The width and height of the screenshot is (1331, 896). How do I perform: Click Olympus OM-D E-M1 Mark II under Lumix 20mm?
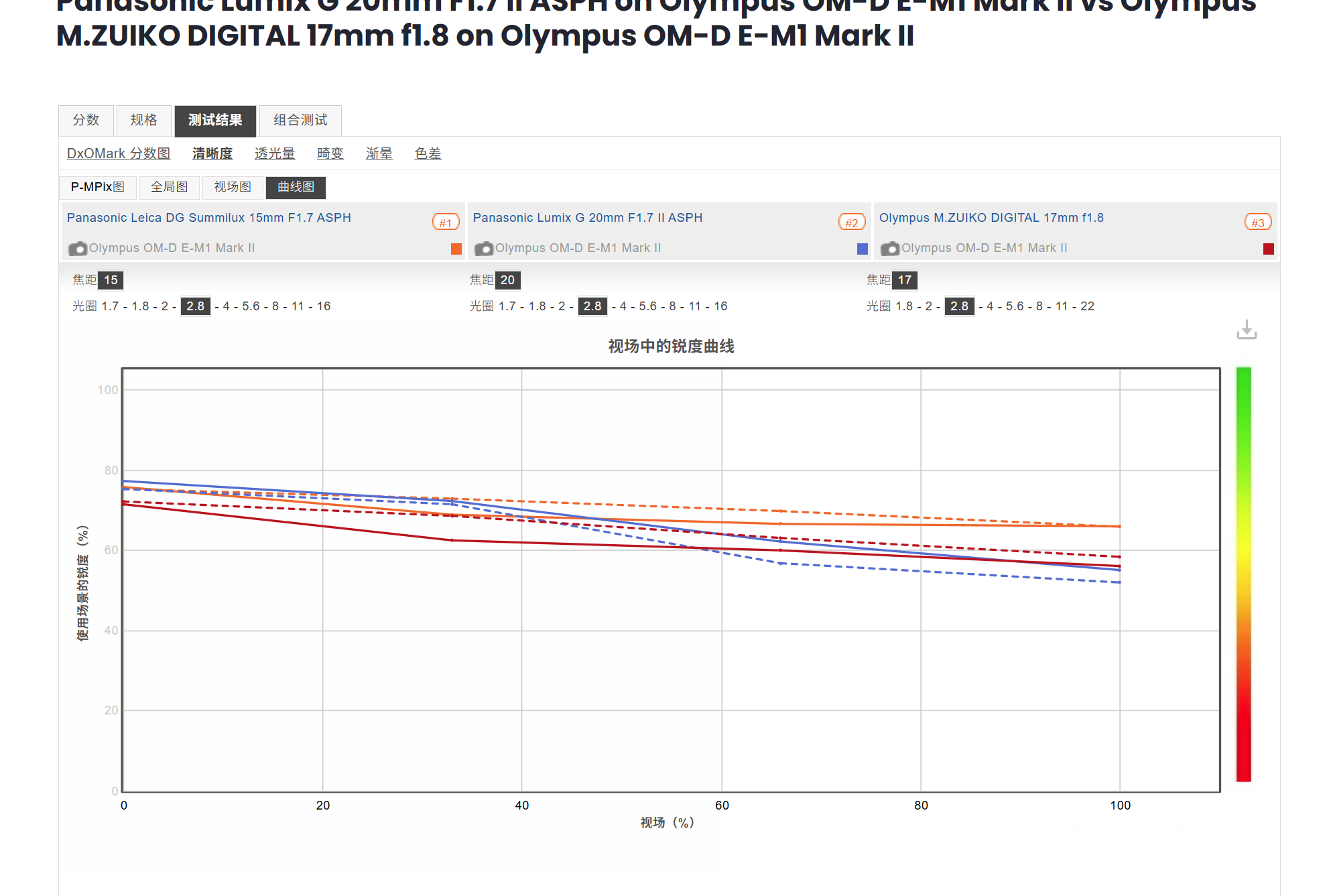click(x=578, y=248)
